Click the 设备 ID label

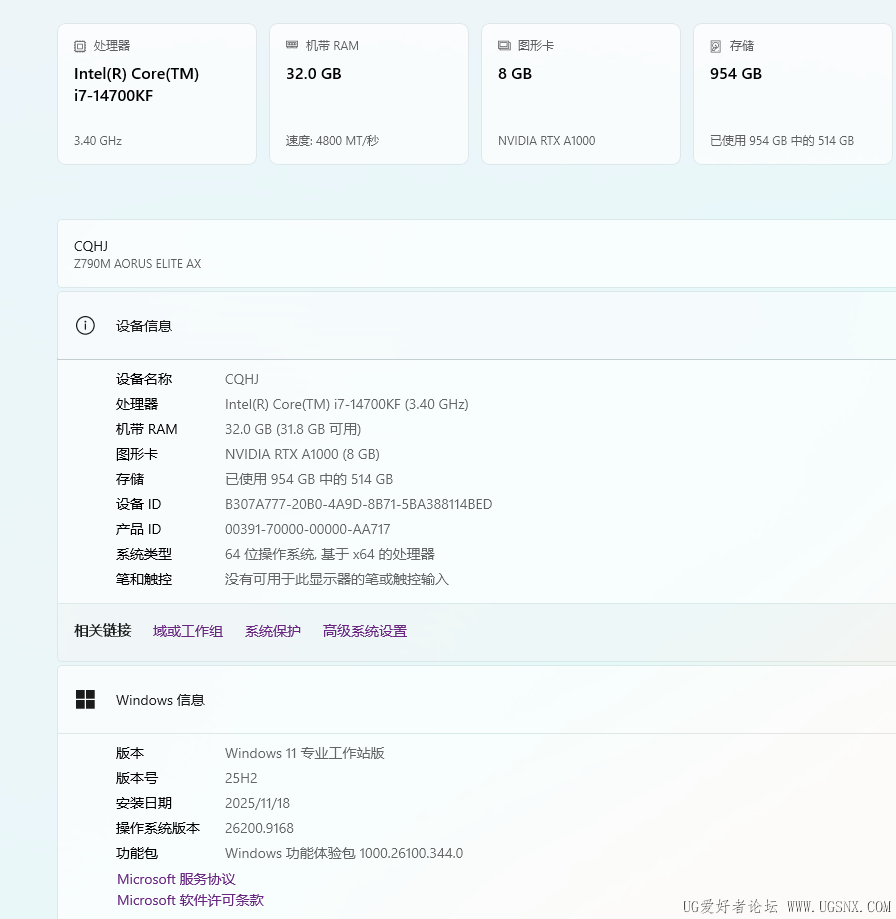pyautogui.click(x=138, y=505)
